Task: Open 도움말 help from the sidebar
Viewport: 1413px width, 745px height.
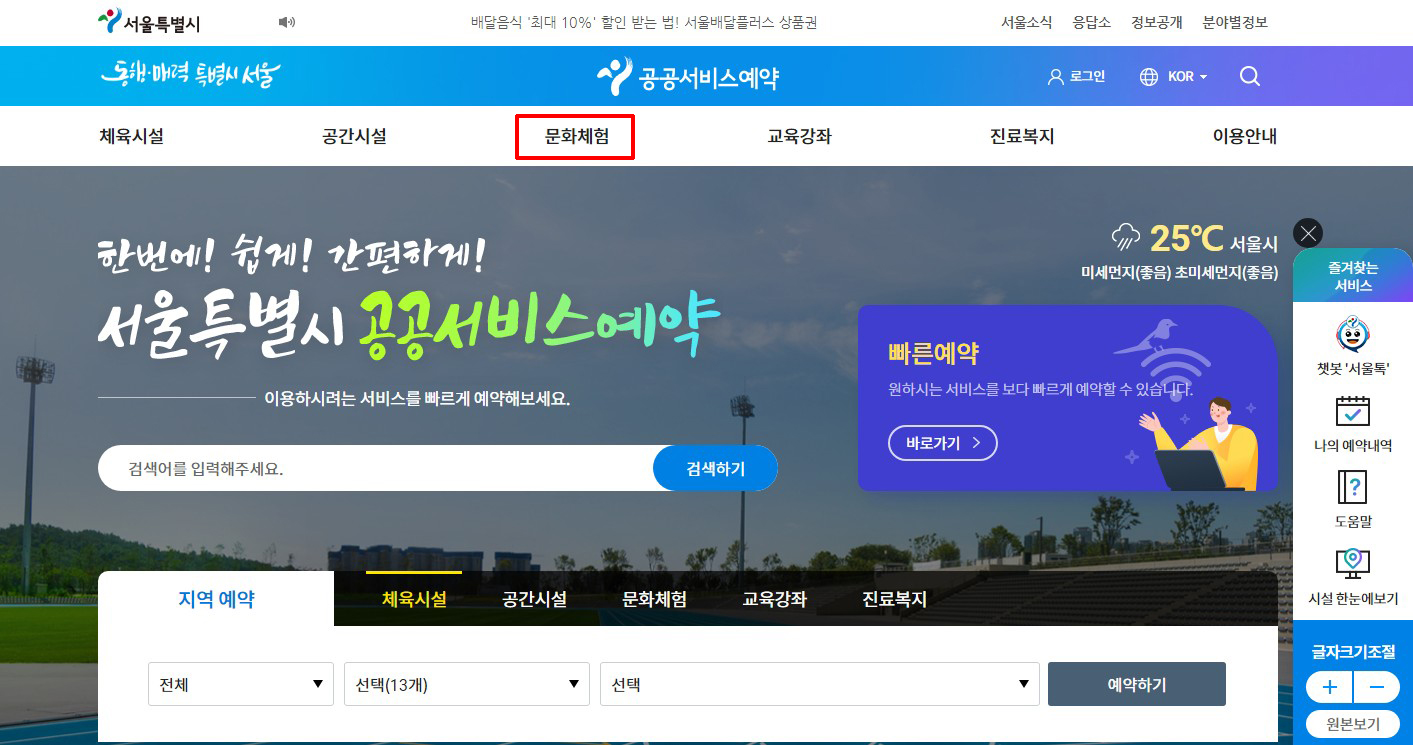Action: [1352, 498]
